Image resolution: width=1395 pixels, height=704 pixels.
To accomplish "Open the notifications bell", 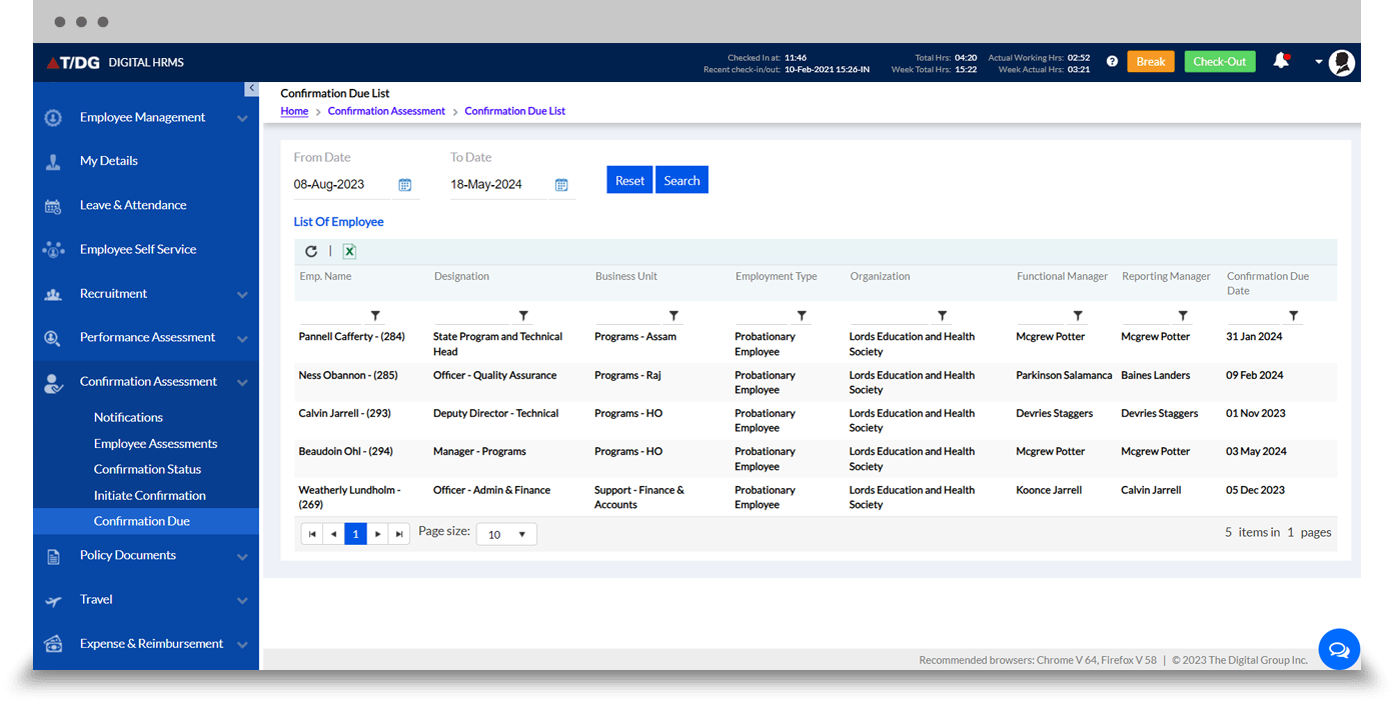I will [1281, 61].
